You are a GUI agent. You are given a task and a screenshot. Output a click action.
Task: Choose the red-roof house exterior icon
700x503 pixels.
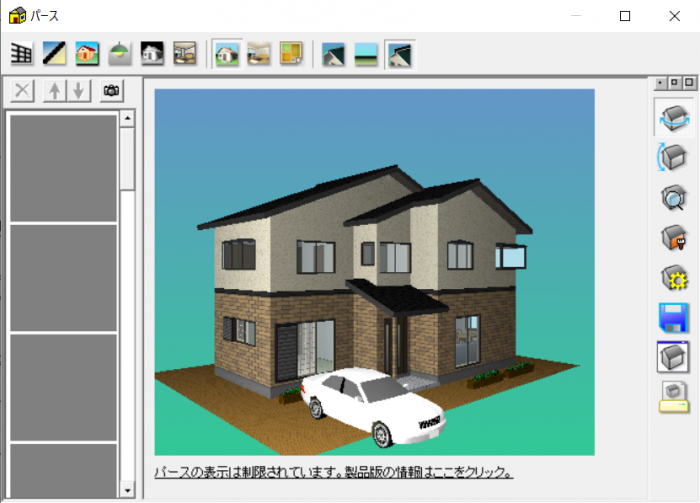coord(87,54)
